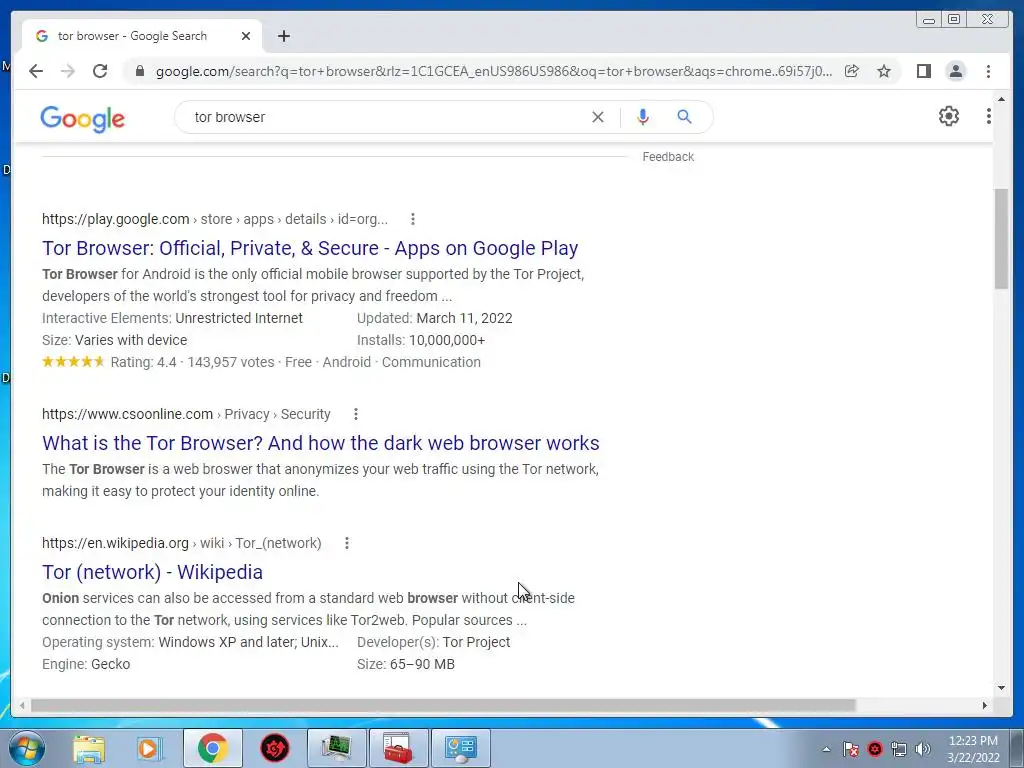Click the blue search magnifier
The height and width of the screenshot is (768, 1024).
point(684,117)
